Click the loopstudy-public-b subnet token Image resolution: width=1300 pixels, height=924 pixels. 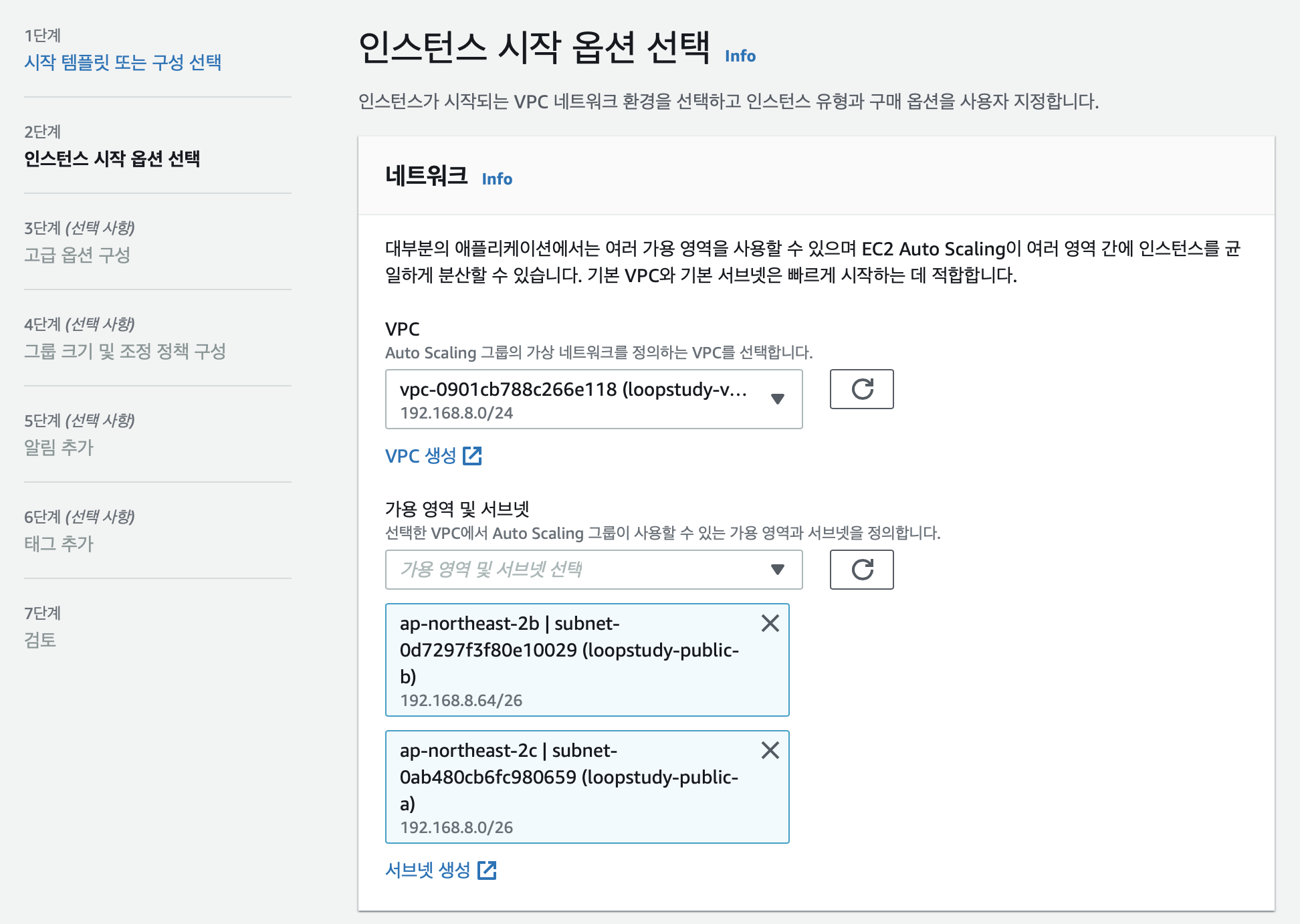click(568, 661)
